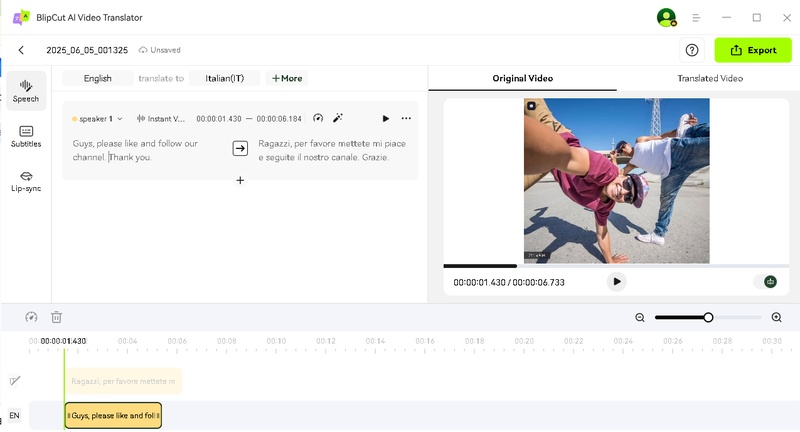
Task: Zoom out the timeline
Action: pyautogui.click(x=640, y=317)
